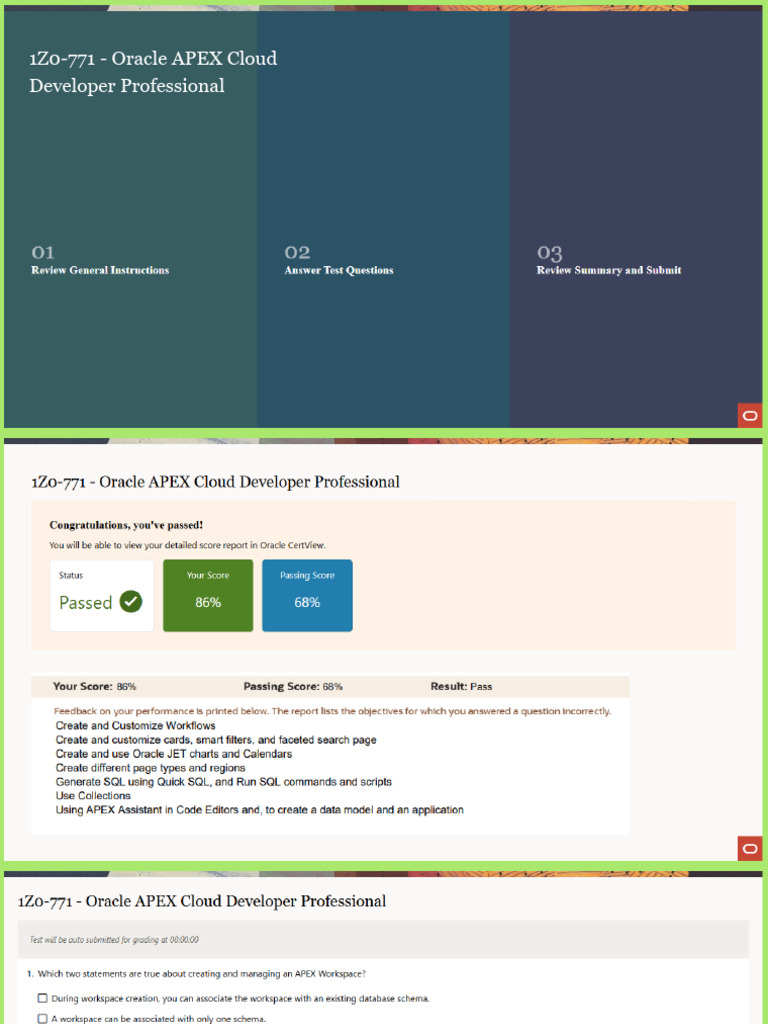Screen dimensions: 768x1024
Task: Click 'Generate SQL using Quick SQL' objective
Action: click(x=223, y=782)
